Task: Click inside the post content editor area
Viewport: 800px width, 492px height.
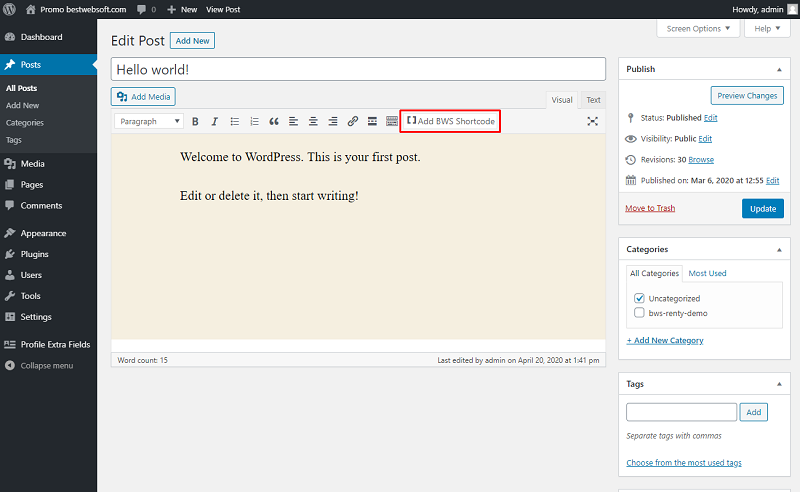Action: pyautogui.click(x=358, y=236)
